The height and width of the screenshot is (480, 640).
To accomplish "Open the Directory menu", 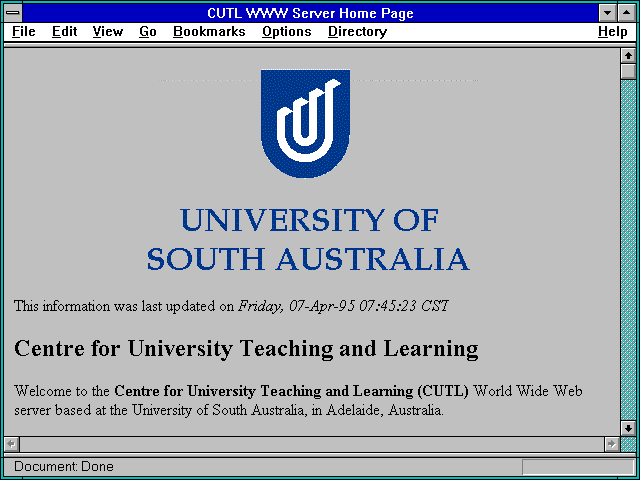I will tap(358, 32).
